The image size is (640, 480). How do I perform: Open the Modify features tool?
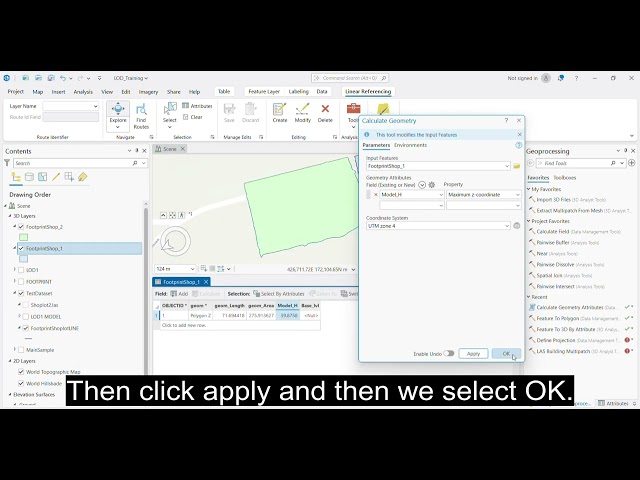pos(302,113)
